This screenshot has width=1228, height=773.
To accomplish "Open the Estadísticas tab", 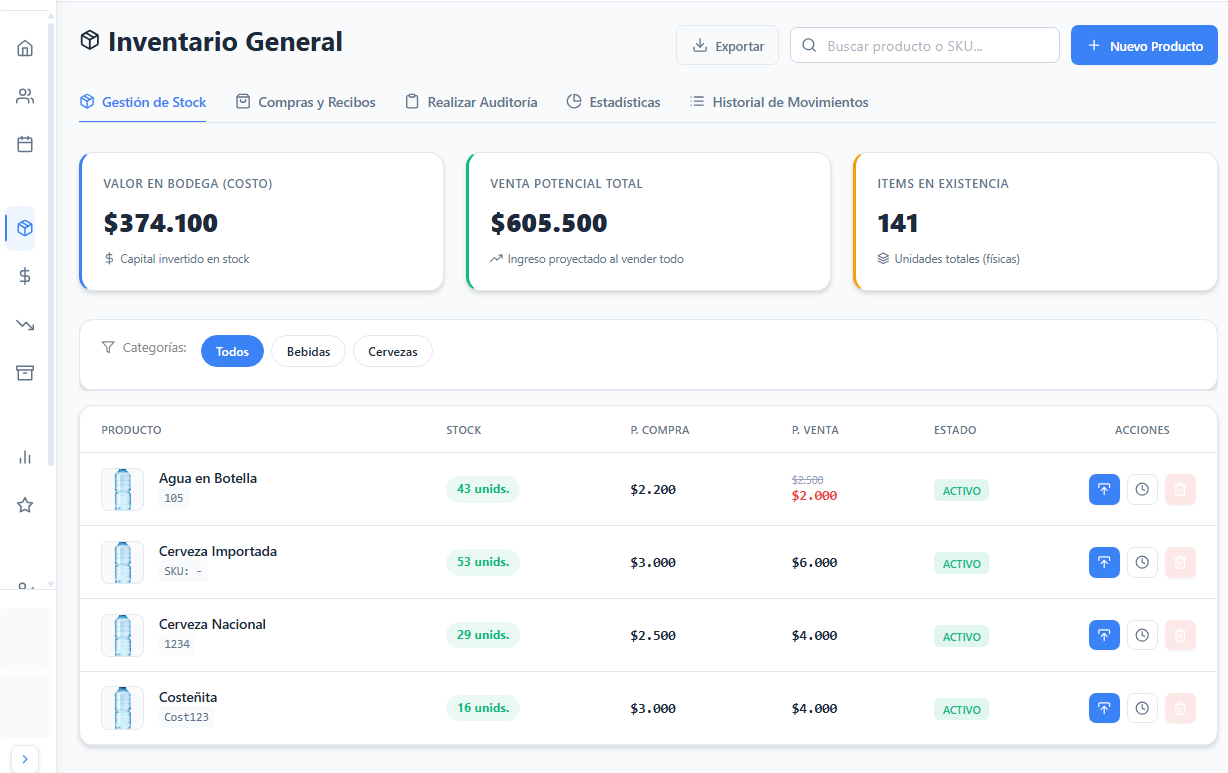I will click(x=613, y=102).
